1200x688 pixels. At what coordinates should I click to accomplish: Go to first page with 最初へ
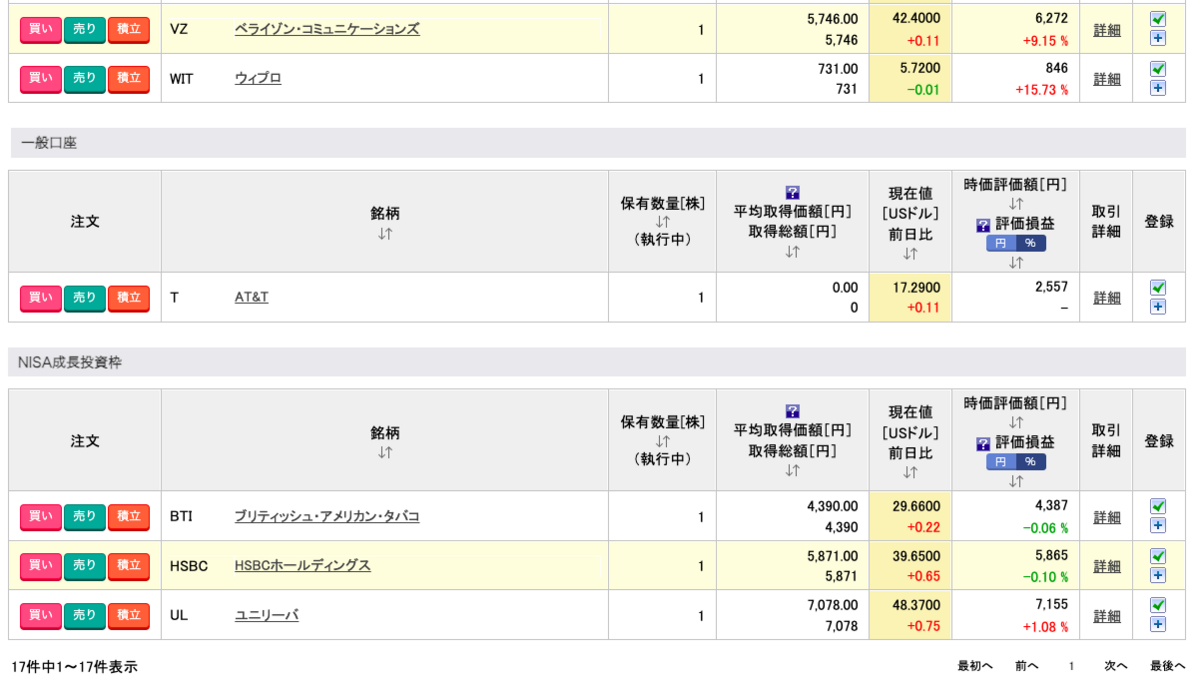pyautogui.click(x=975, y=666)
